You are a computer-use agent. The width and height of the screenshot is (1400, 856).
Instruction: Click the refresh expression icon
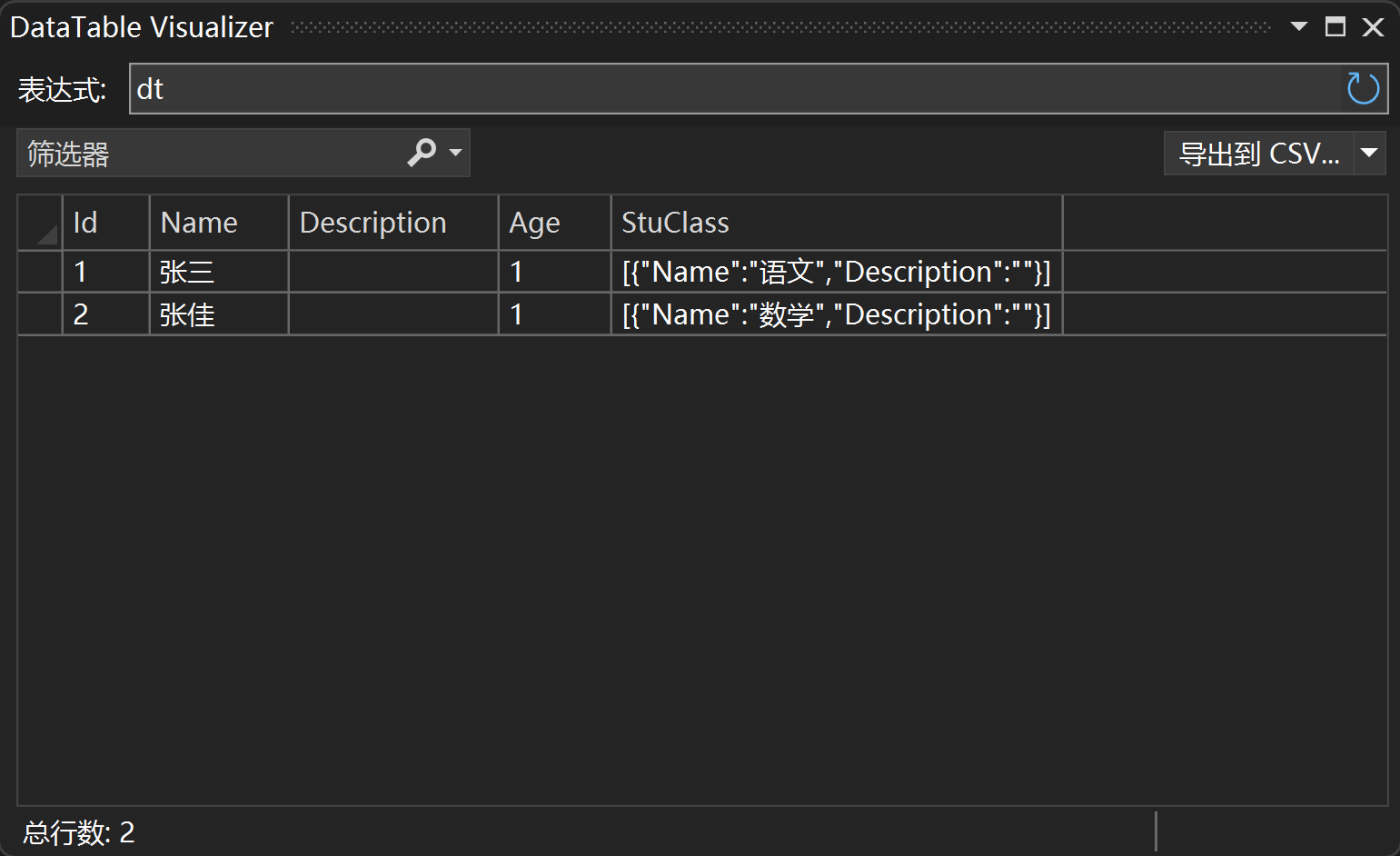pyautogui.click(x=1363, y=89)
